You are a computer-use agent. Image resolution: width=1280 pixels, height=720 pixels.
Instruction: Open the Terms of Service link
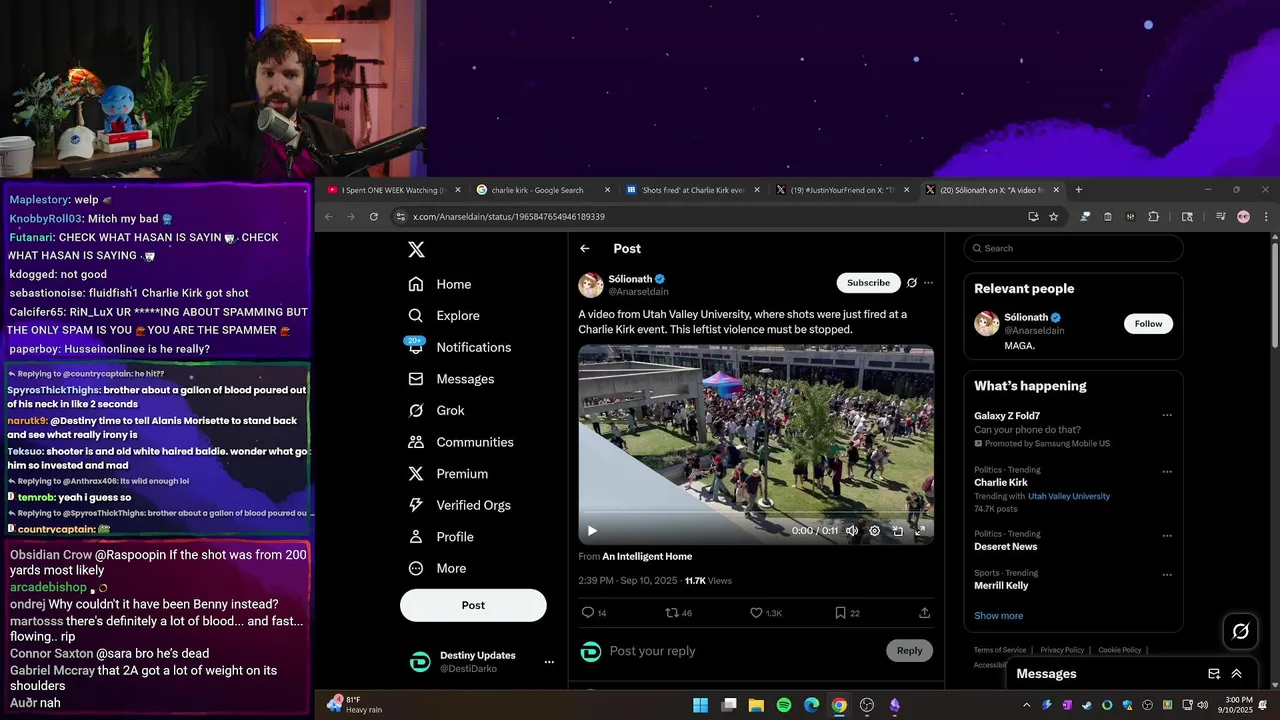tap(1000, 650)
